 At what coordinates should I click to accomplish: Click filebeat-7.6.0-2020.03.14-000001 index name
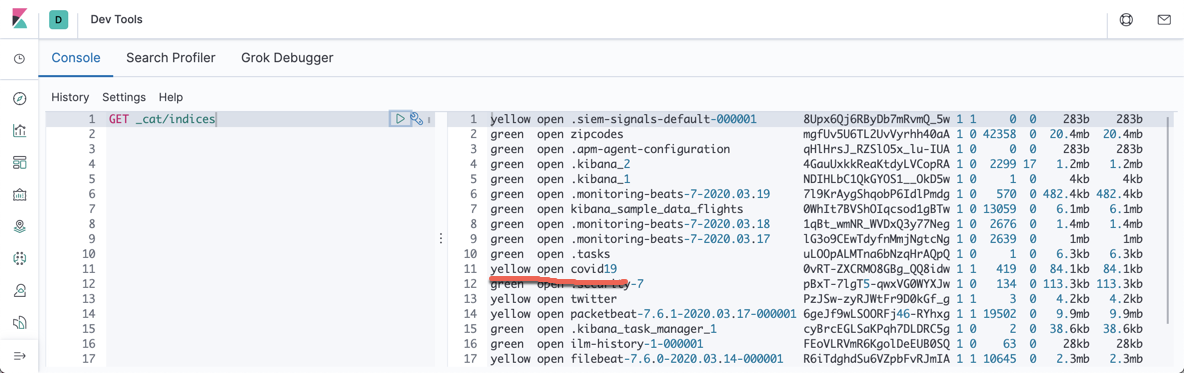point(677,359)
